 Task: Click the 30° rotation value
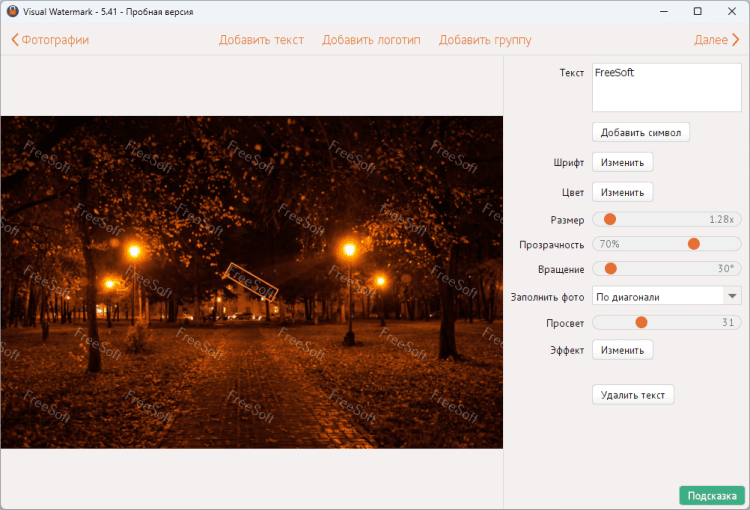pyautogui.click(x=725, y=268)
